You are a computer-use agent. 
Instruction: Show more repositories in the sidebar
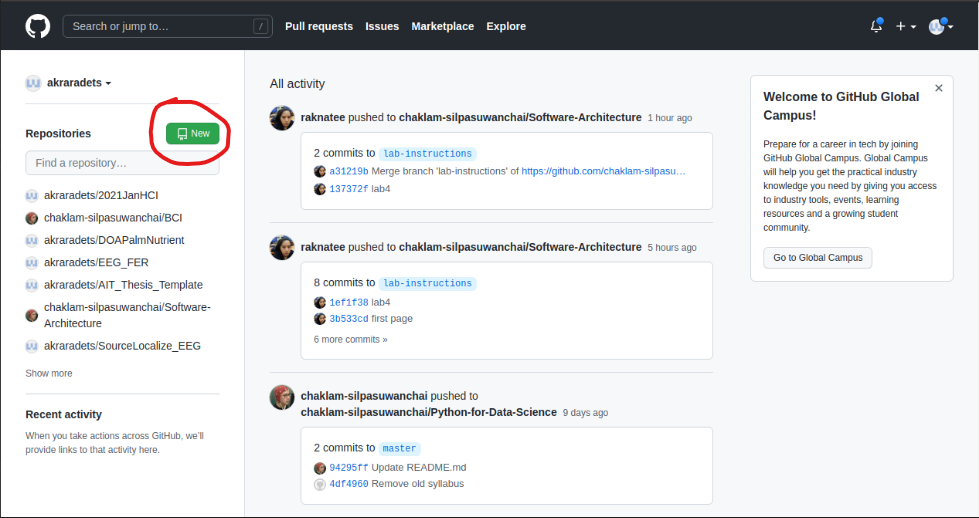(49, 374)
